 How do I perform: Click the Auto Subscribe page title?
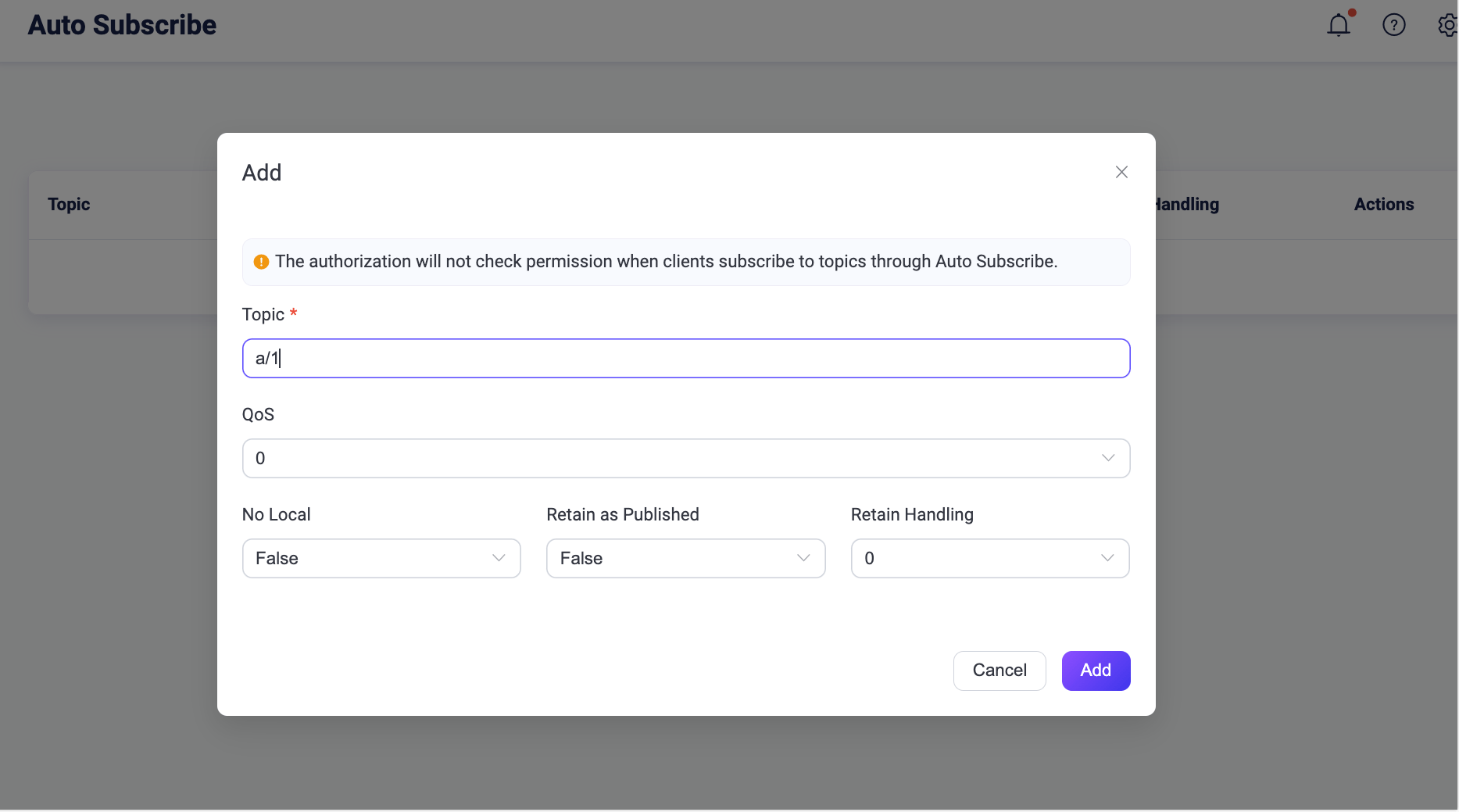122,24
